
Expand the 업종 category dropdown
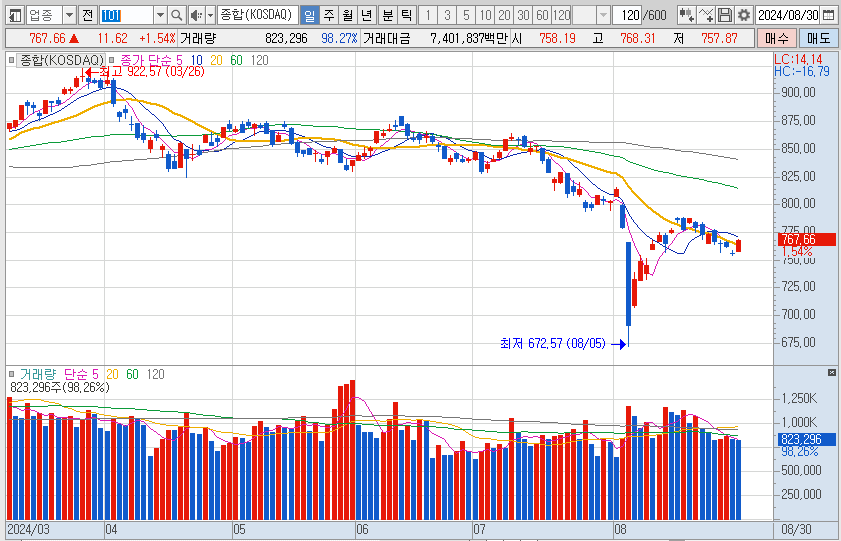pos(69,15)
